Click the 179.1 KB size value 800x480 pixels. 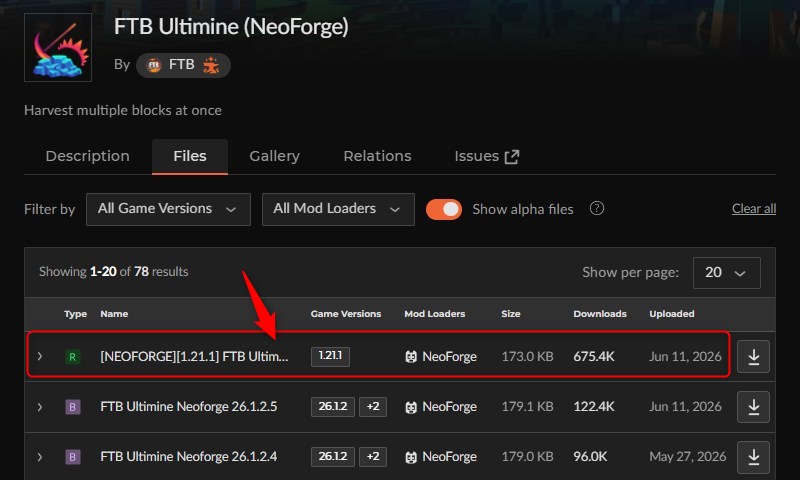[527, 407]
